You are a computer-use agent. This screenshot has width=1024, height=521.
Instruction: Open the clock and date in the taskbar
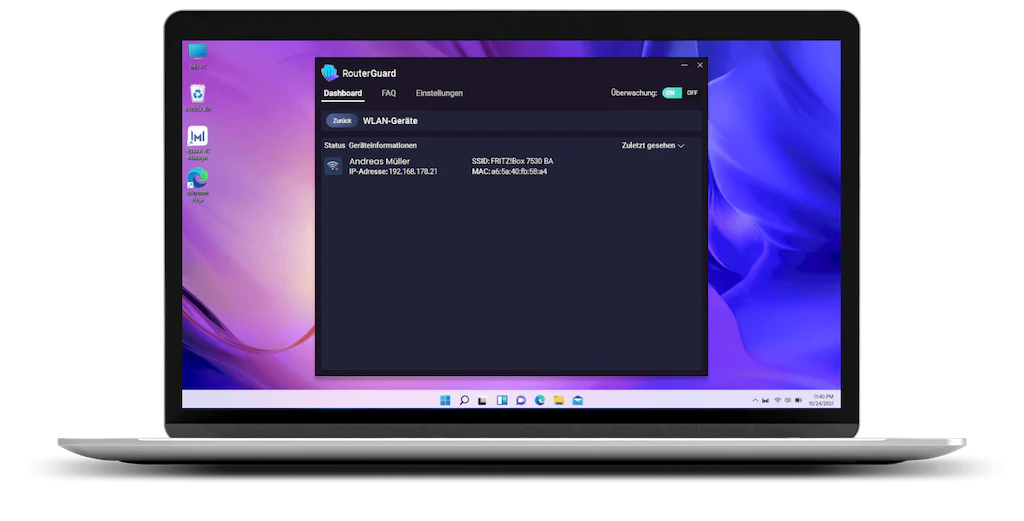tap(821, 400)
